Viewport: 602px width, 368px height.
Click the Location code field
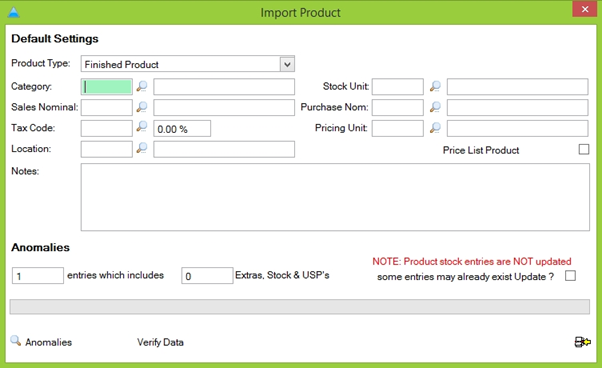[x=107, y=149]
